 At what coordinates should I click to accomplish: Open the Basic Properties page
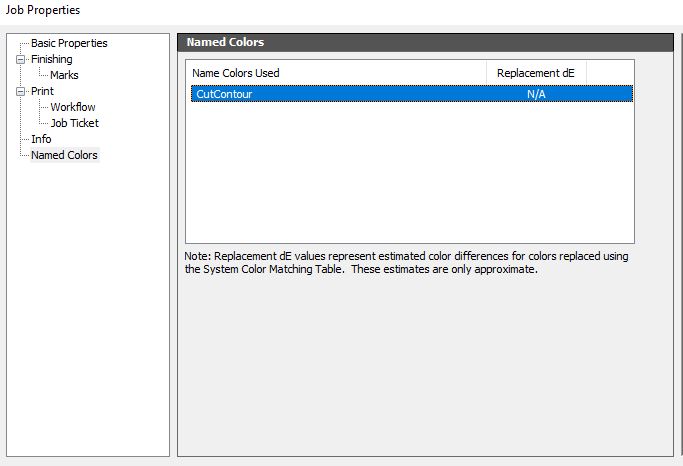point(69,43)
